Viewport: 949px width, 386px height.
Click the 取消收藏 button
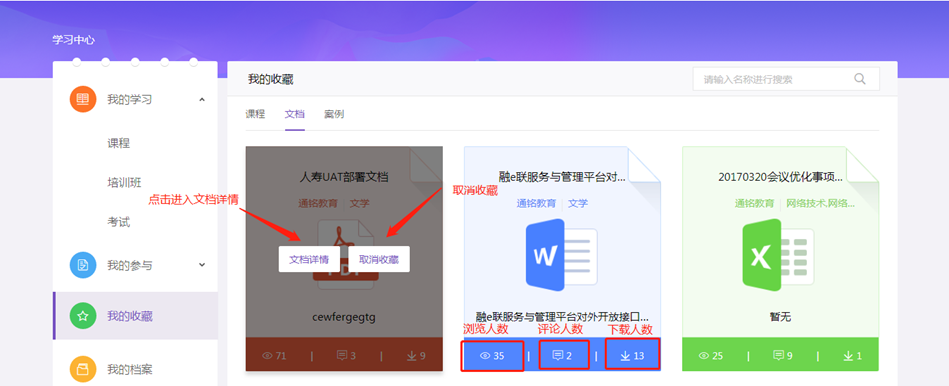point(379,260)
